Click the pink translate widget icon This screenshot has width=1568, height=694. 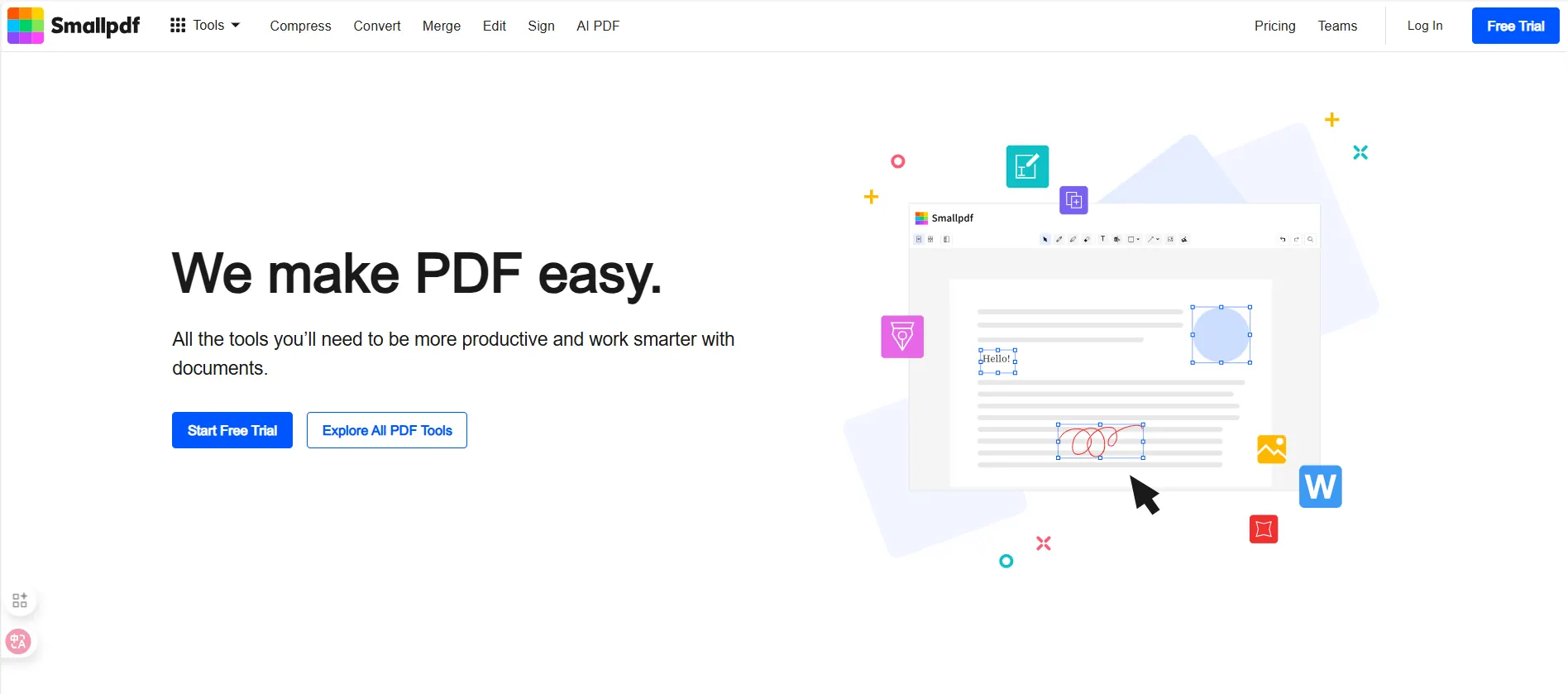click(x=18, y=641)
